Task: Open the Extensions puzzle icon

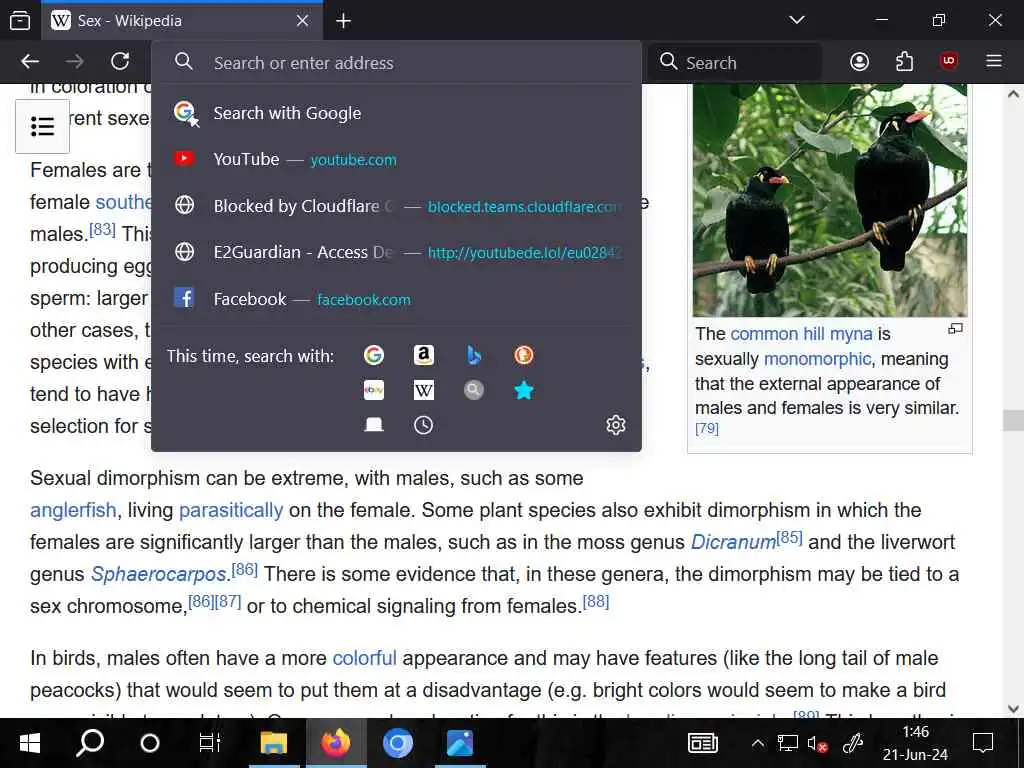Action: point(904,62)
